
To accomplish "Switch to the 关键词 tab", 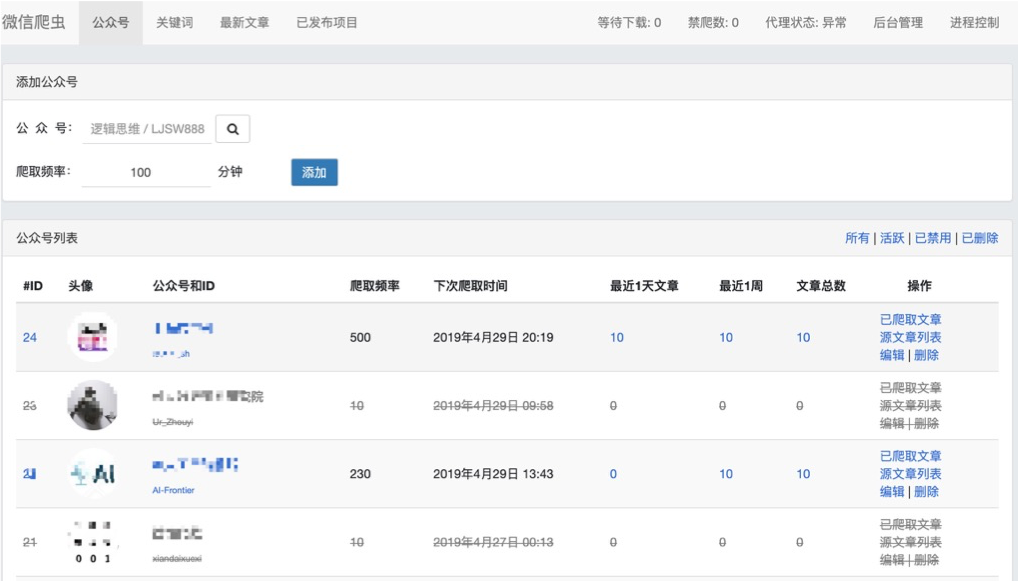I will [x=175, y=23].
